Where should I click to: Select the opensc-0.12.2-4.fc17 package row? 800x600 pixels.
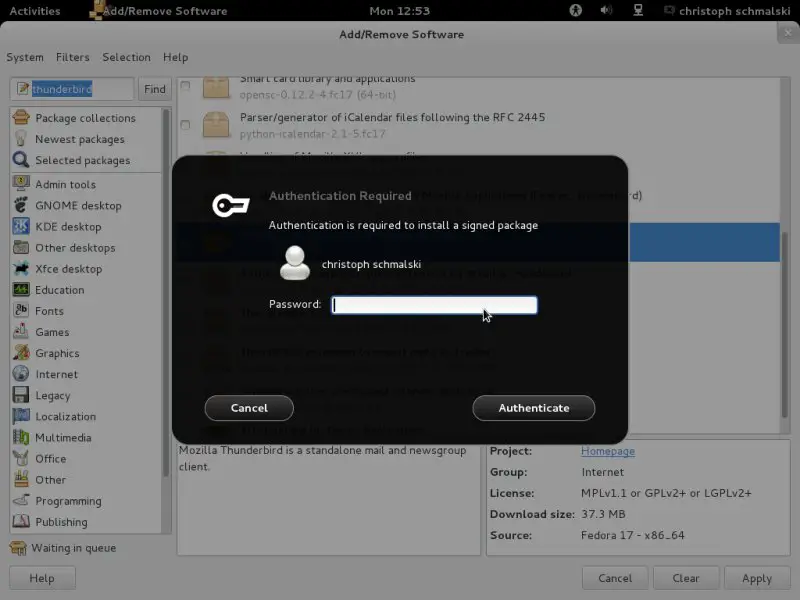[479, 88]
